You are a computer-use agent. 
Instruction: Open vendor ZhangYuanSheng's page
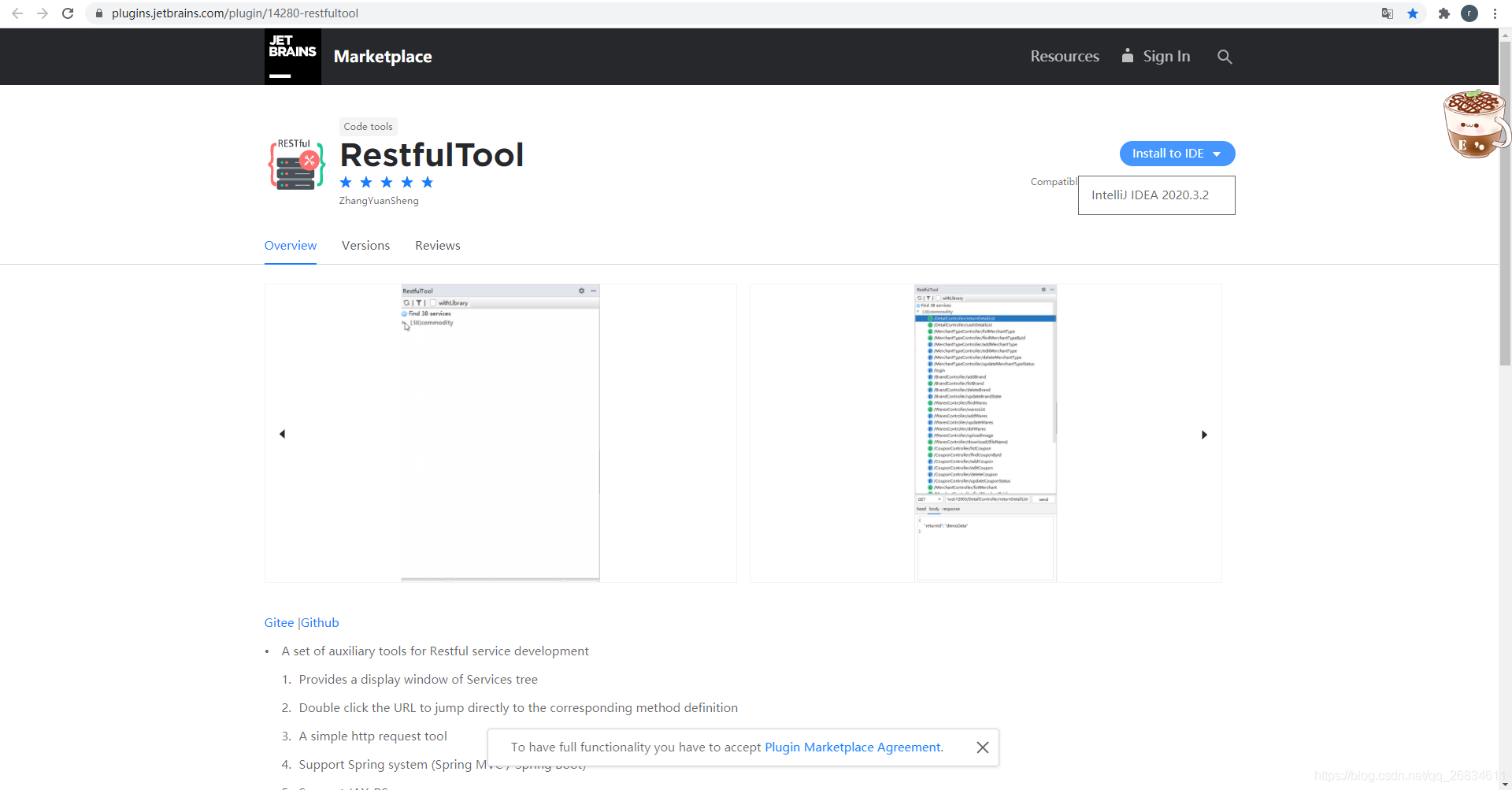click(x=379, y=201)
